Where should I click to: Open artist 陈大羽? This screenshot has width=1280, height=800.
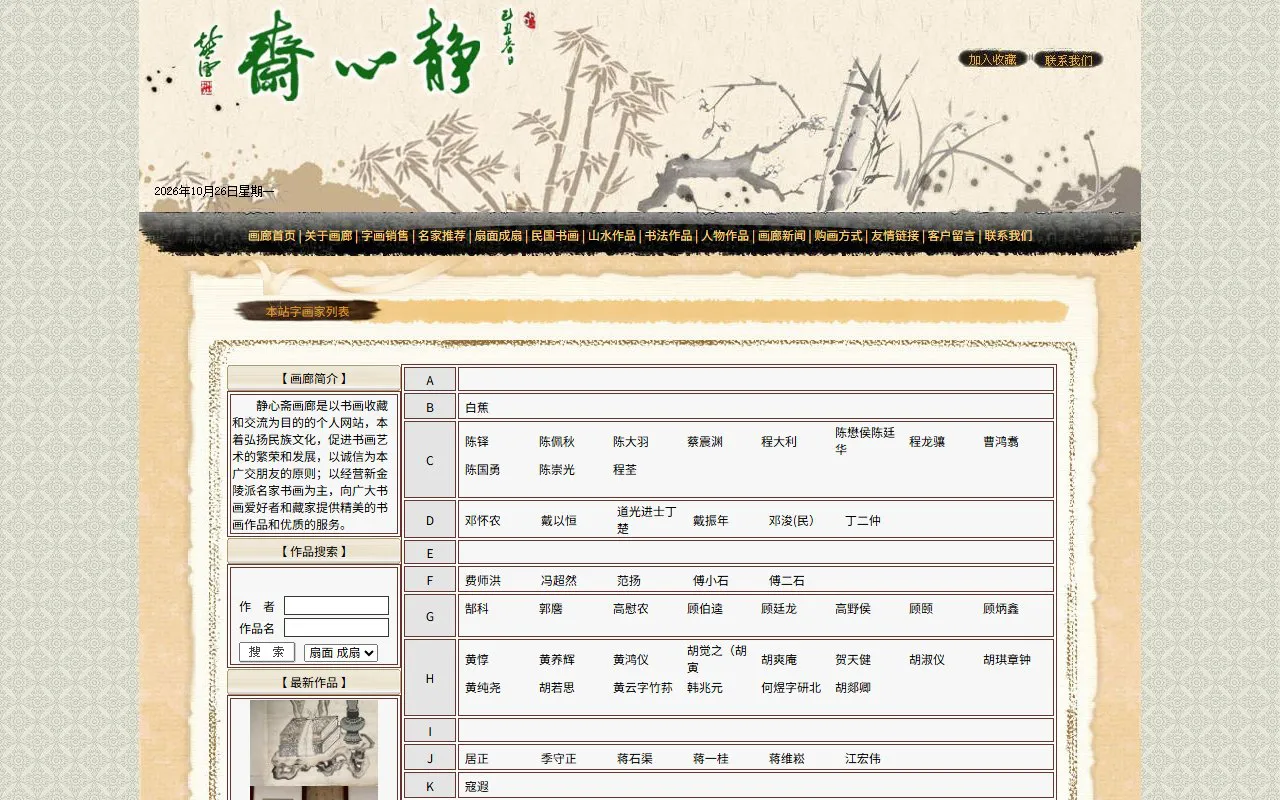(631, 442)
